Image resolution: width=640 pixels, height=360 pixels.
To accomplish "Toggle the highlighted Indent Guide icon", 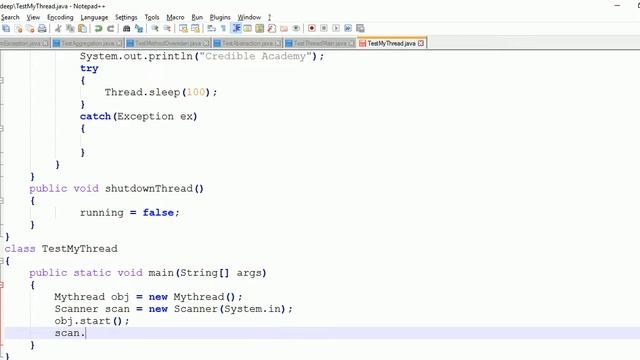I will [236, 28].
